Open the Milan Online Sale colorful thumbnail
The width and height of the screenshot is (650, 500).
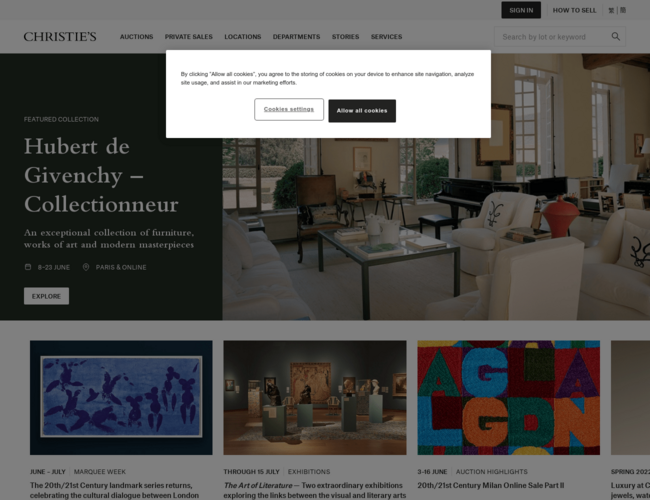pos(509,398)
